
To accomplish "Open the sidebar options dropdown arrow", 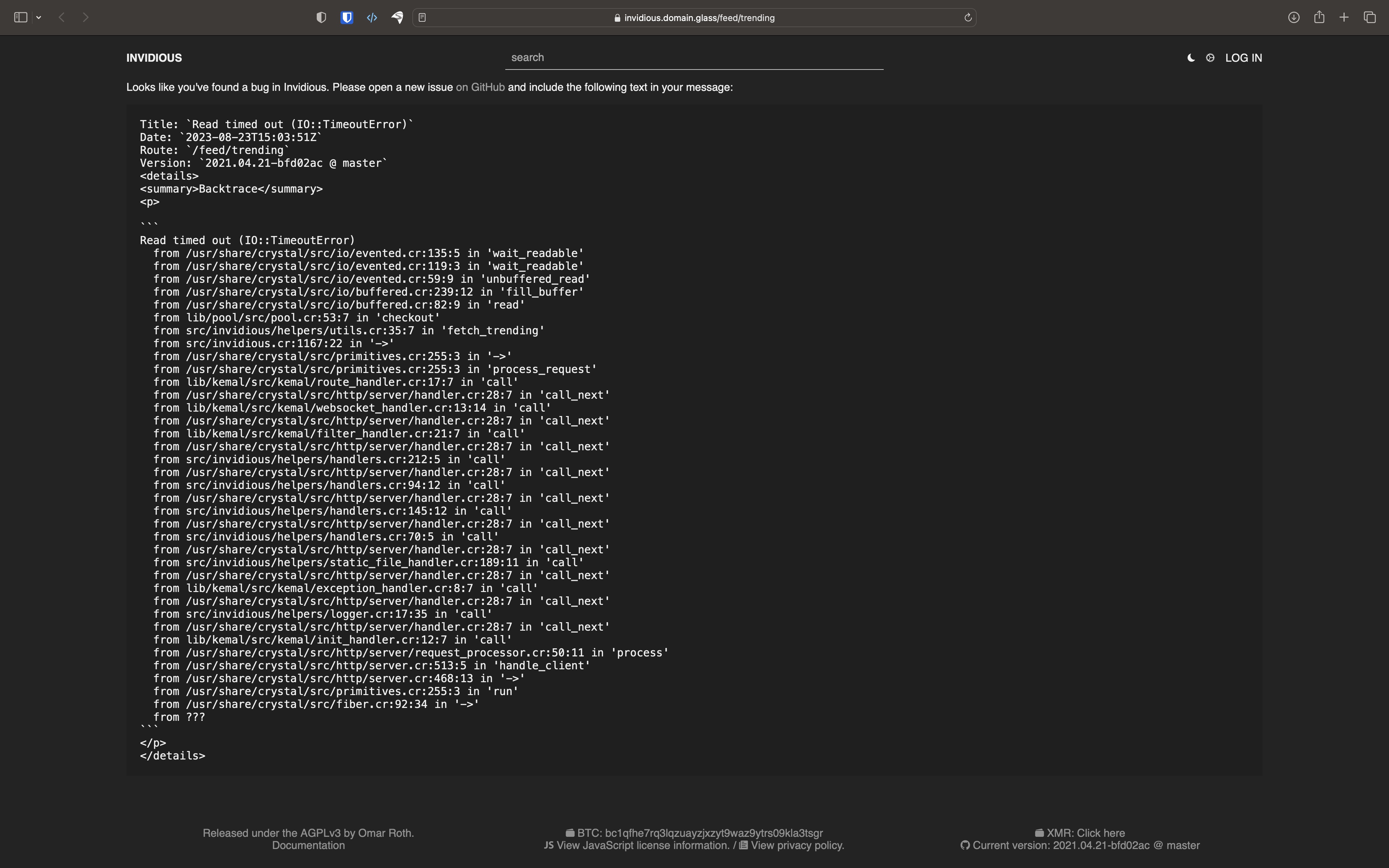I will click(x=38, y=18).
